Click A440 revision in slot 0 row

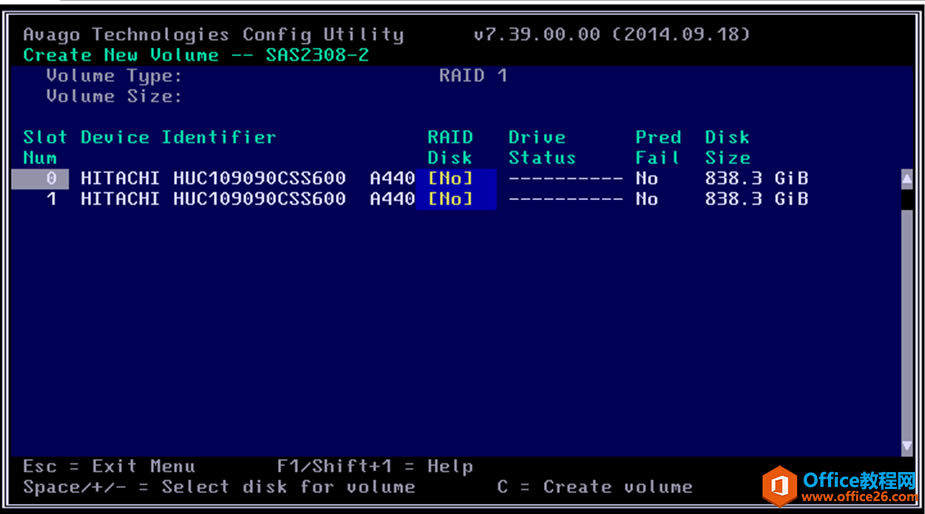[392, 178]
